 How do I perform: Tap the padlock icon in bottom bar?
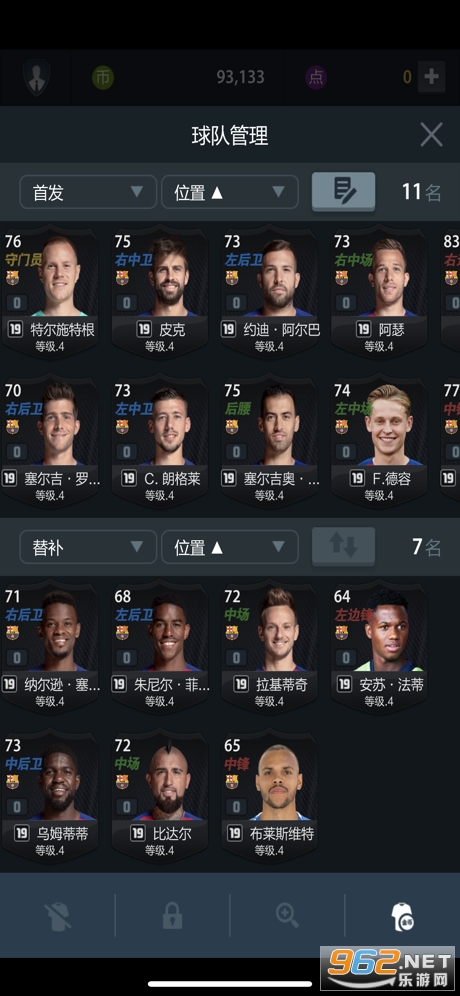[172, 916]
